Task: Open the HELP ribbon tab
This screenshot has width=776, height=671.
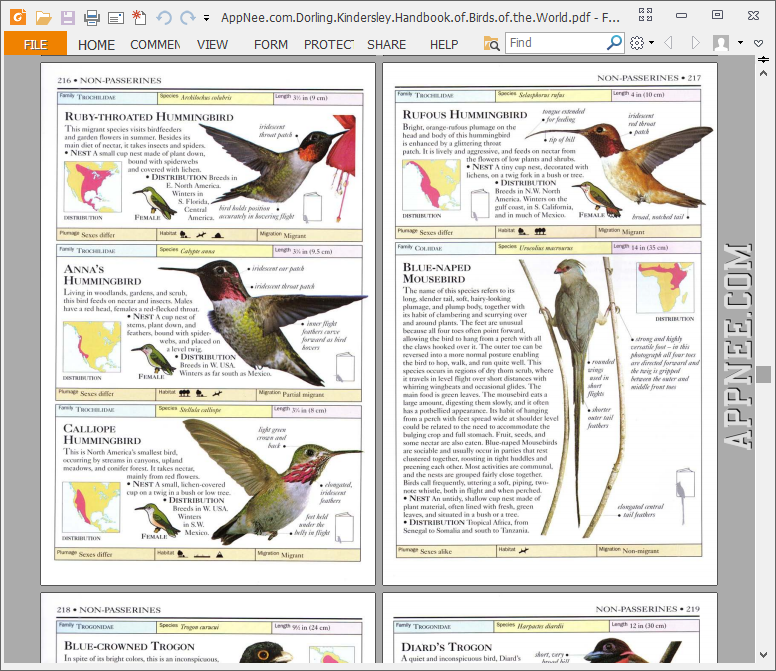Action: pyautogui.click(x=444, y=45)
